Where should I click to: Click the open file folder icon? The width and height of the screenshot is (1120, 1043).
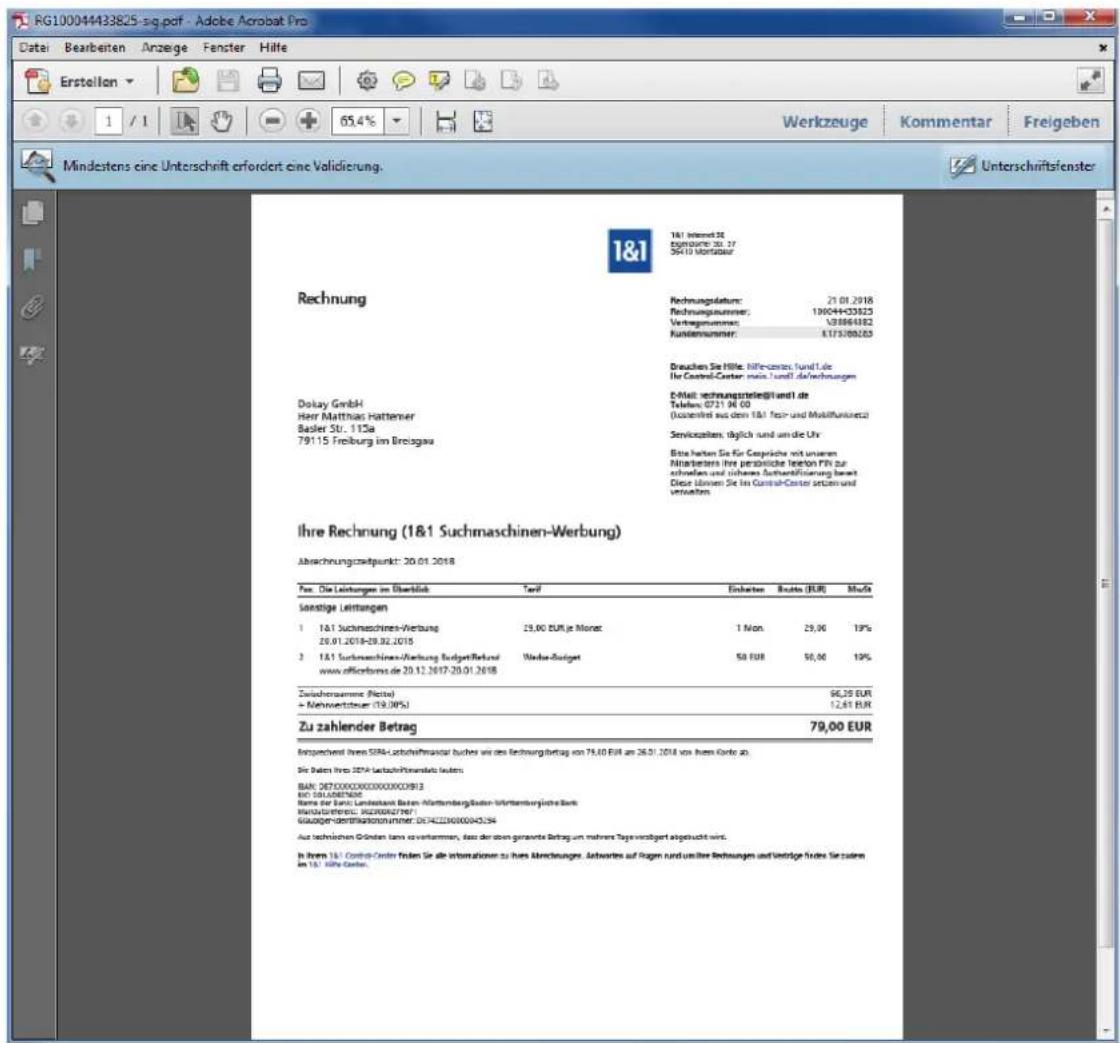186,81
